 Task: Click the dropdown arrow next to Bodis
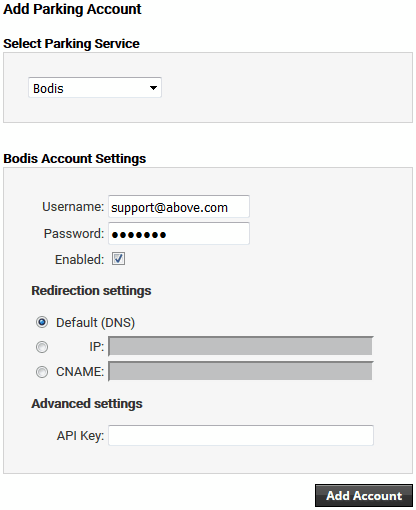153,88
